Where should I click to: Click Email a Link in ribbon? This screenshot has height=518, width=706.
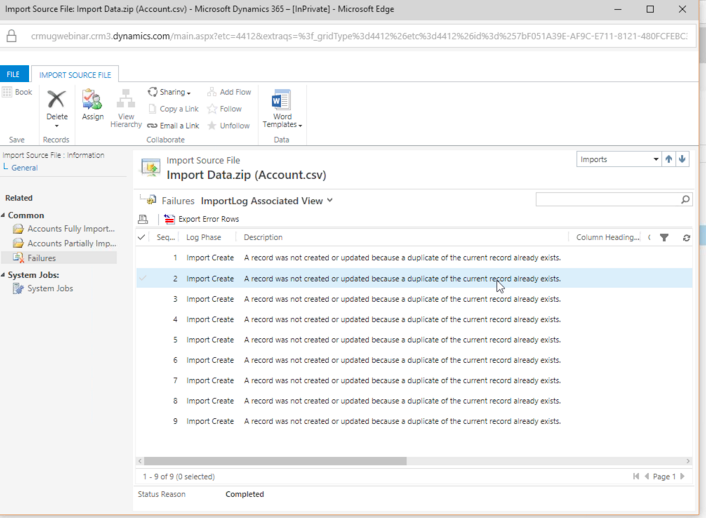(173, 126)
